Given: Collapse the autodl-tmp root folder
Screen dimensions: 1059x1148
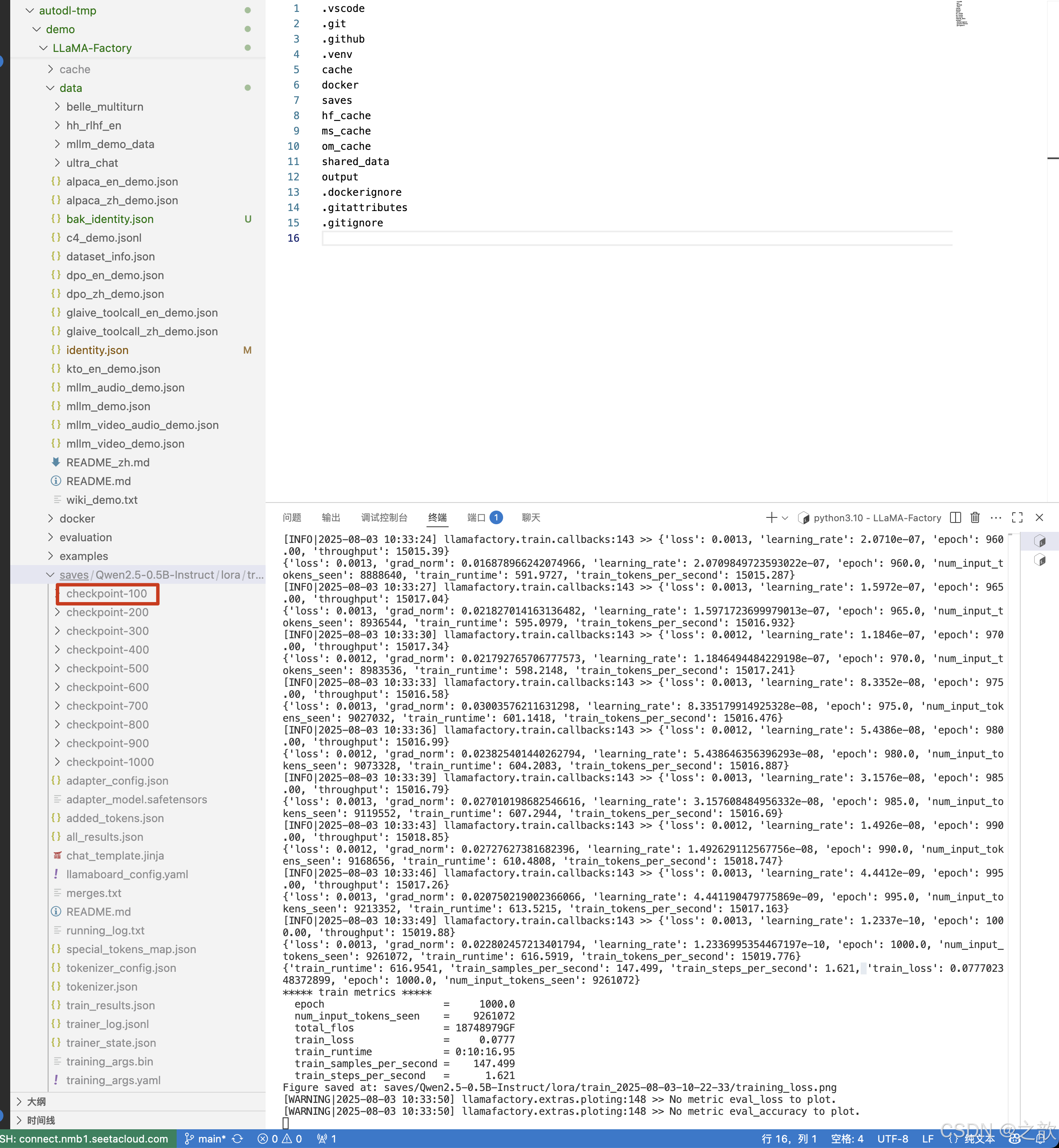Looking at the screenshot, I should (x=30, y=10).
